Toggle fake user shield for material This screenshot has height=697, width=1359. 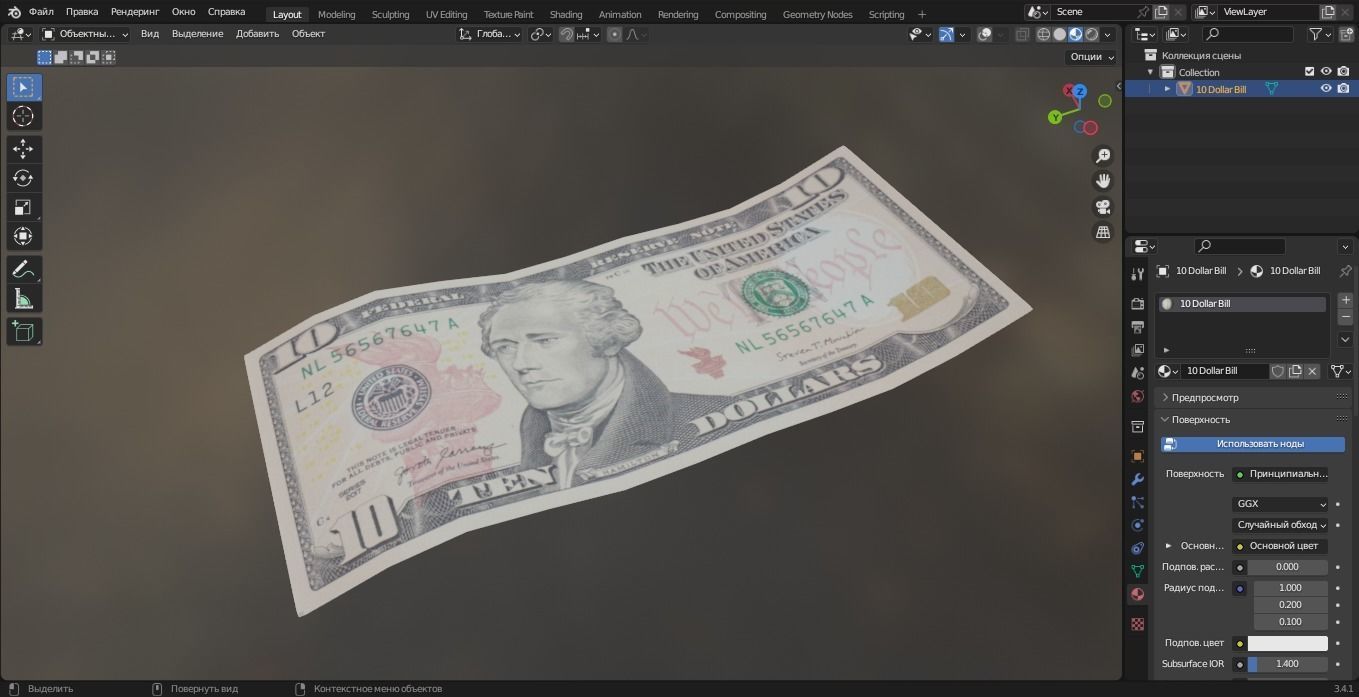1278,371
